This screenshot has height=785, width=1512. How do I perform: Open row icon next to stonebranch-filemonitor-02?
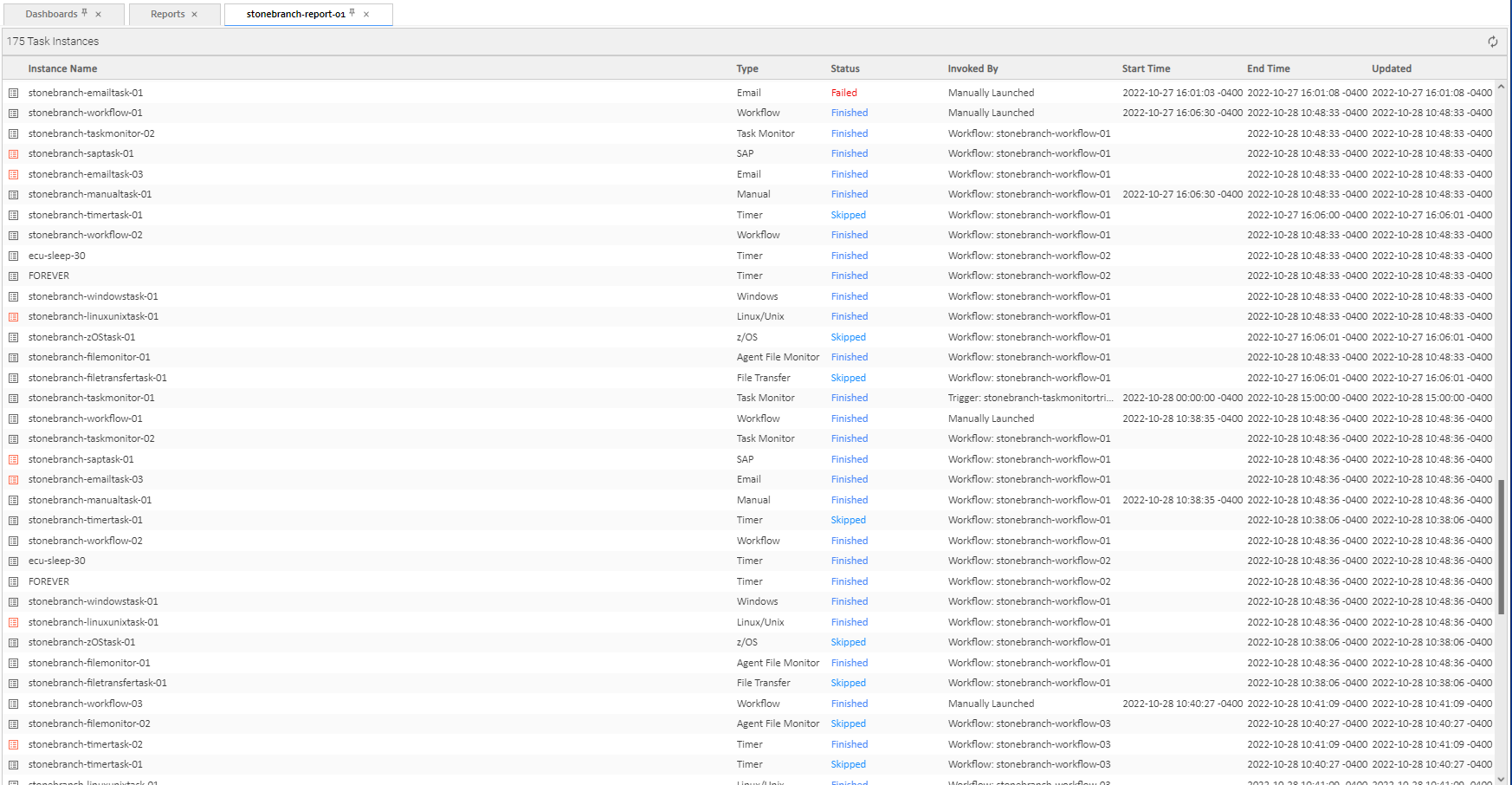click(x=14, y=724)
